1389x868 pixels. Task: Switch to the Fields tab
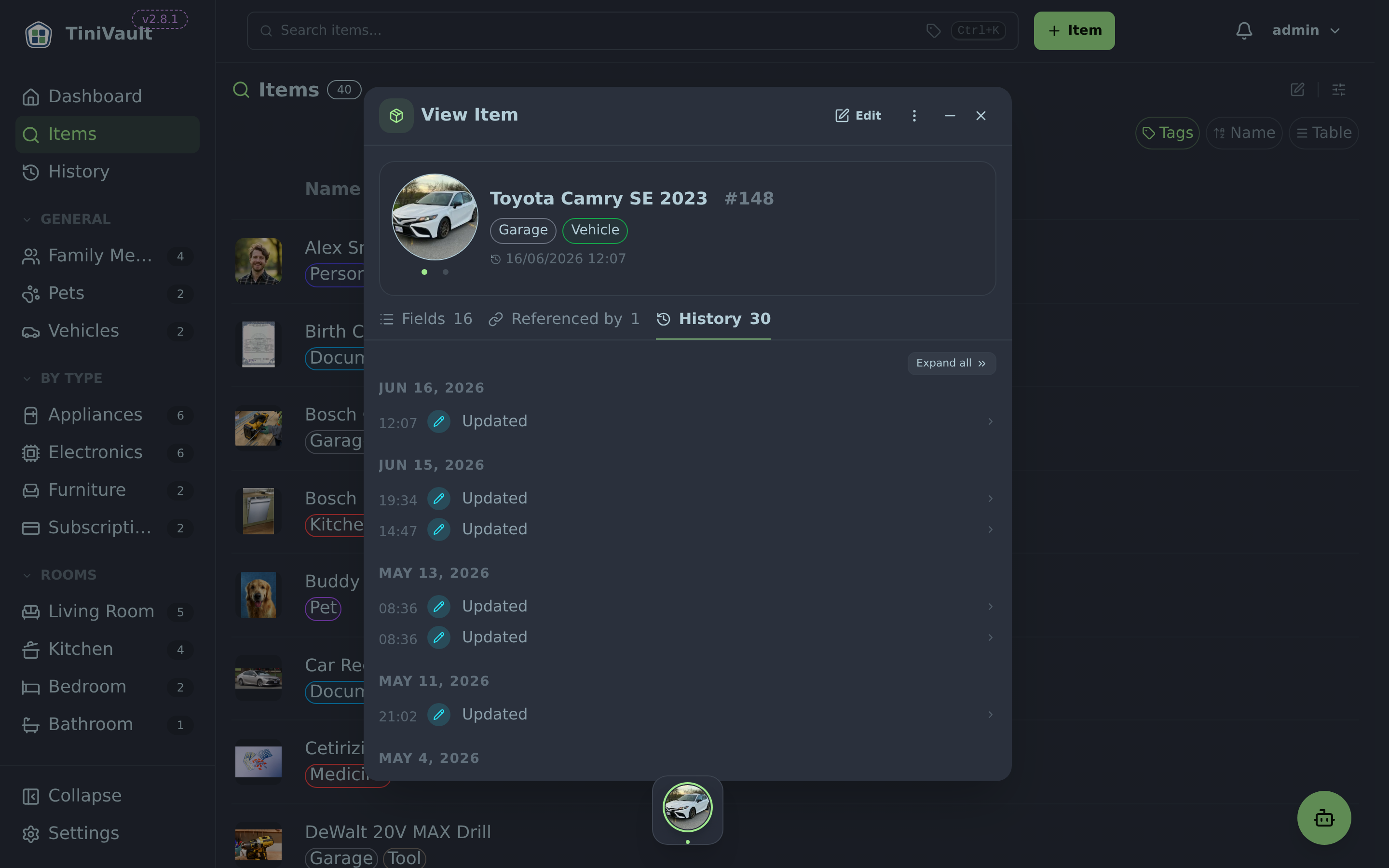click(x=426, y=319)
